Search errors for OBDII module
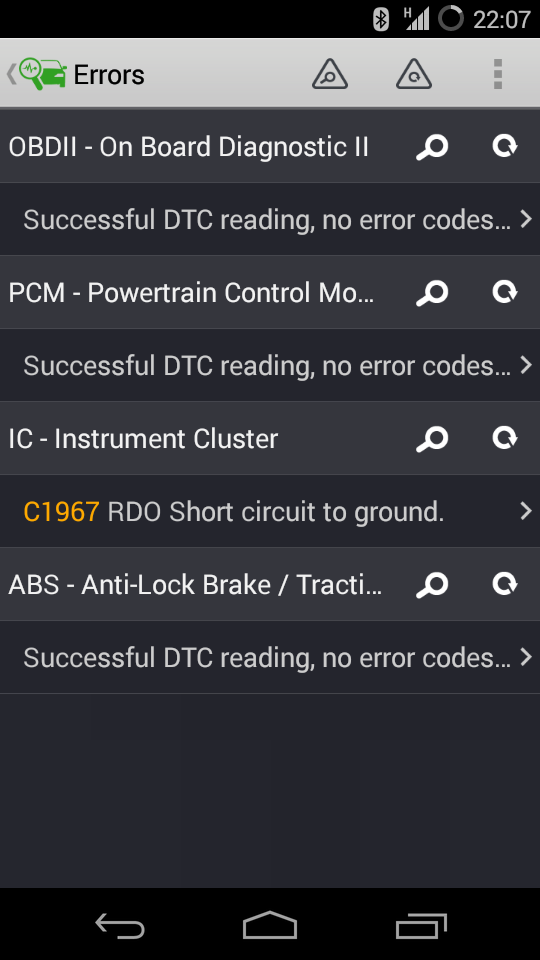540x960 pixels. 432,147
